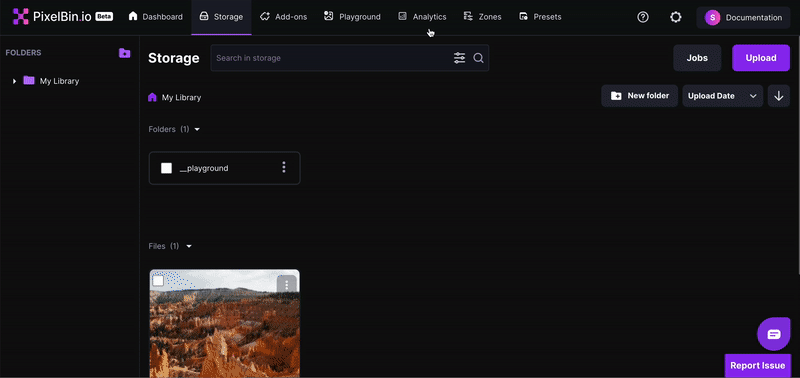The image size is (800, 378).
Task: Click the FOLDERS sidebar heading
Action: click(23, 53)
